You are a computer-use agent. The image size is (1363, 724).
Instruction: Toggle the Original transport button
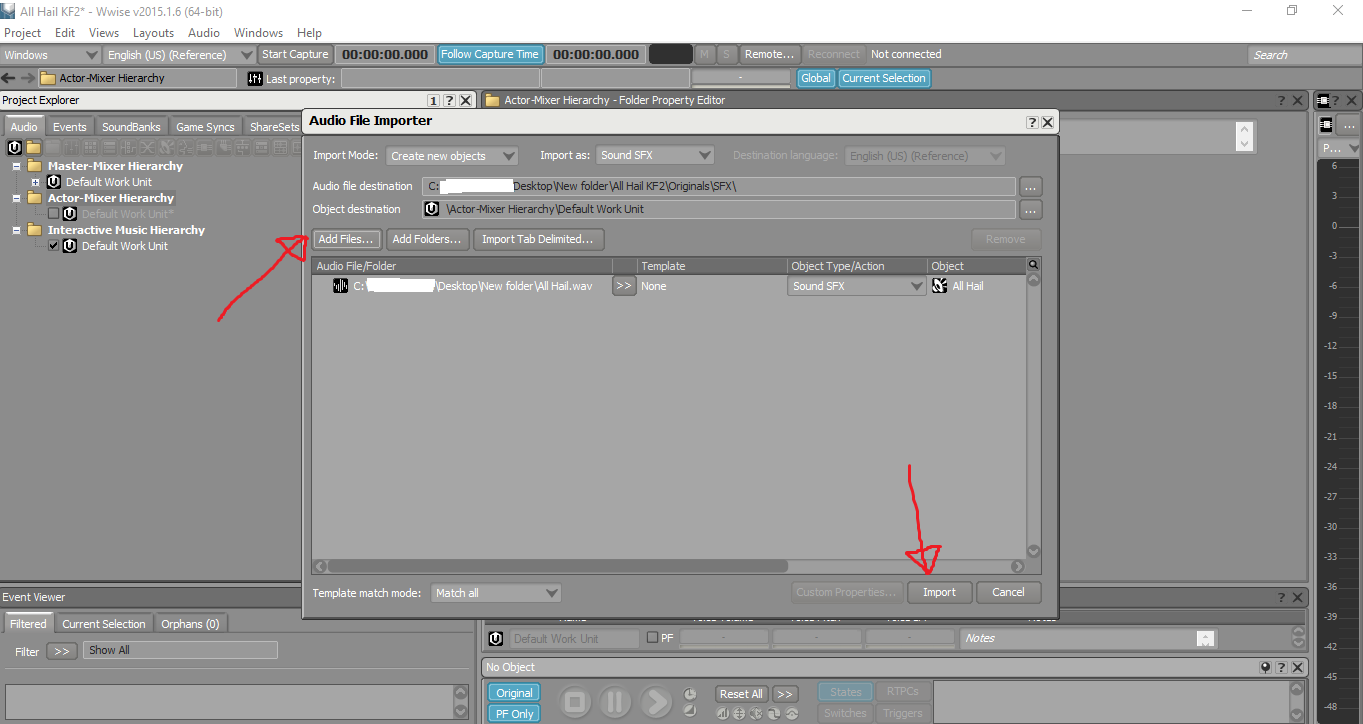515,693
